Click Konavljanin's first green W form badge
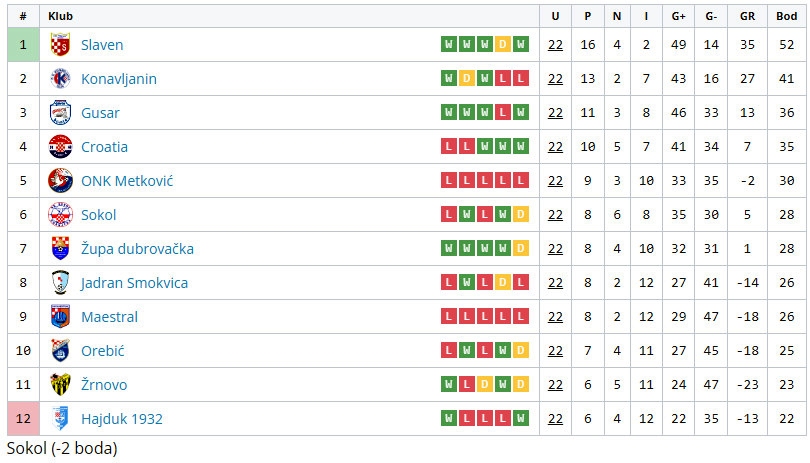810x463 pixels. (x=448, y=79)
